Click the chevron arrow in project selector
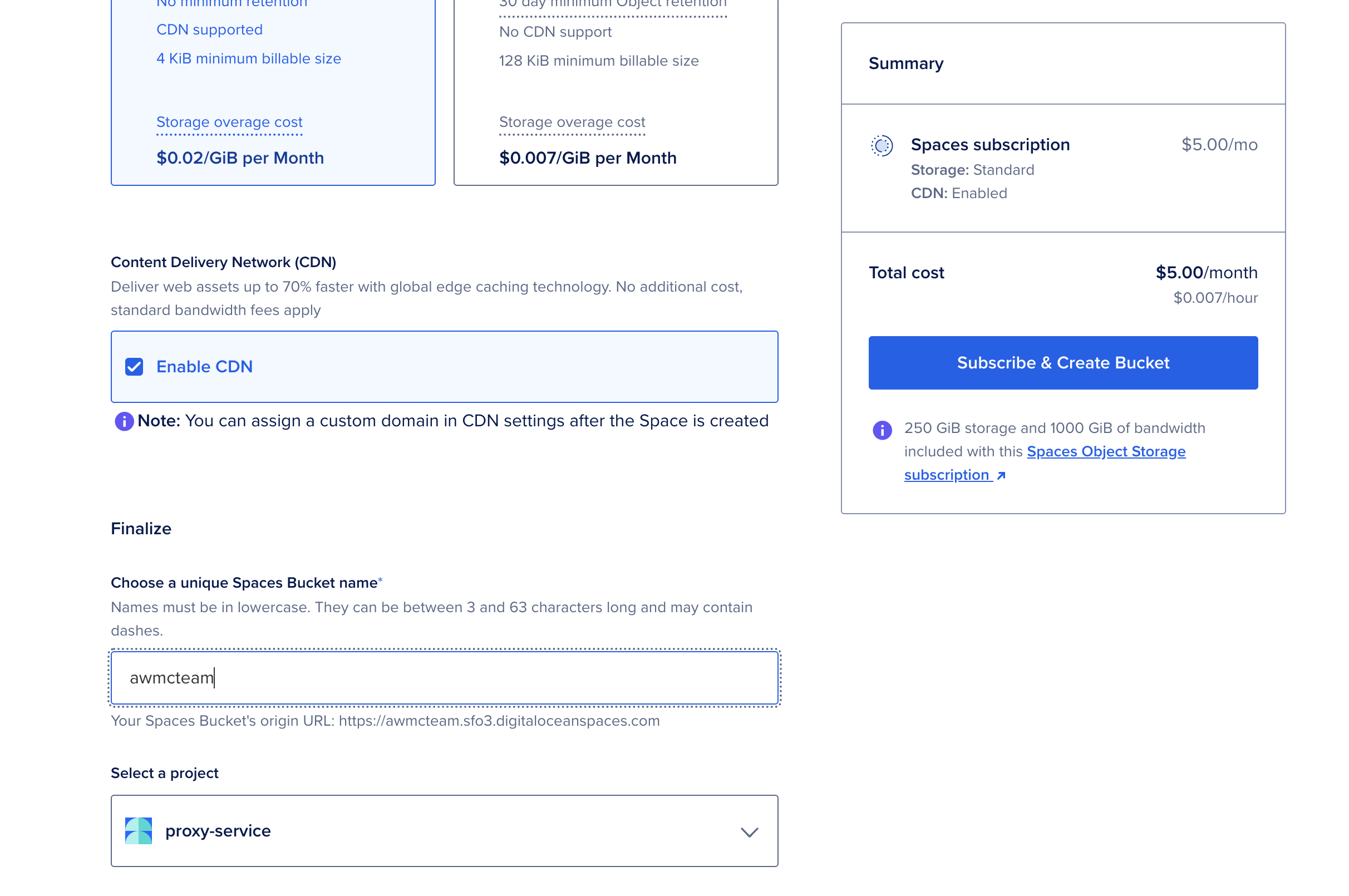Image resolution: width=1349 pixels, height=896 pixels. tap(749, 831)
